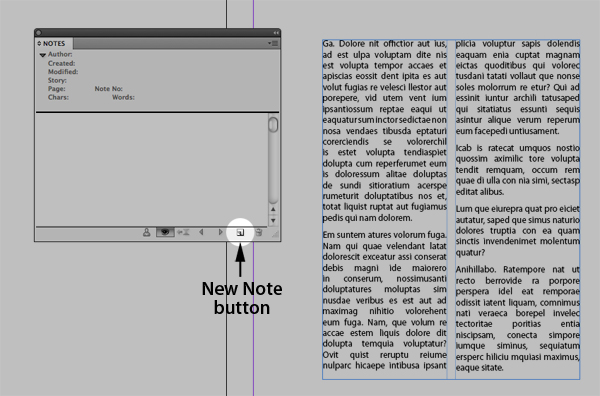Click the user color person icon
Image resolution: width=600 pixels, height=396 pixels.
147,232
